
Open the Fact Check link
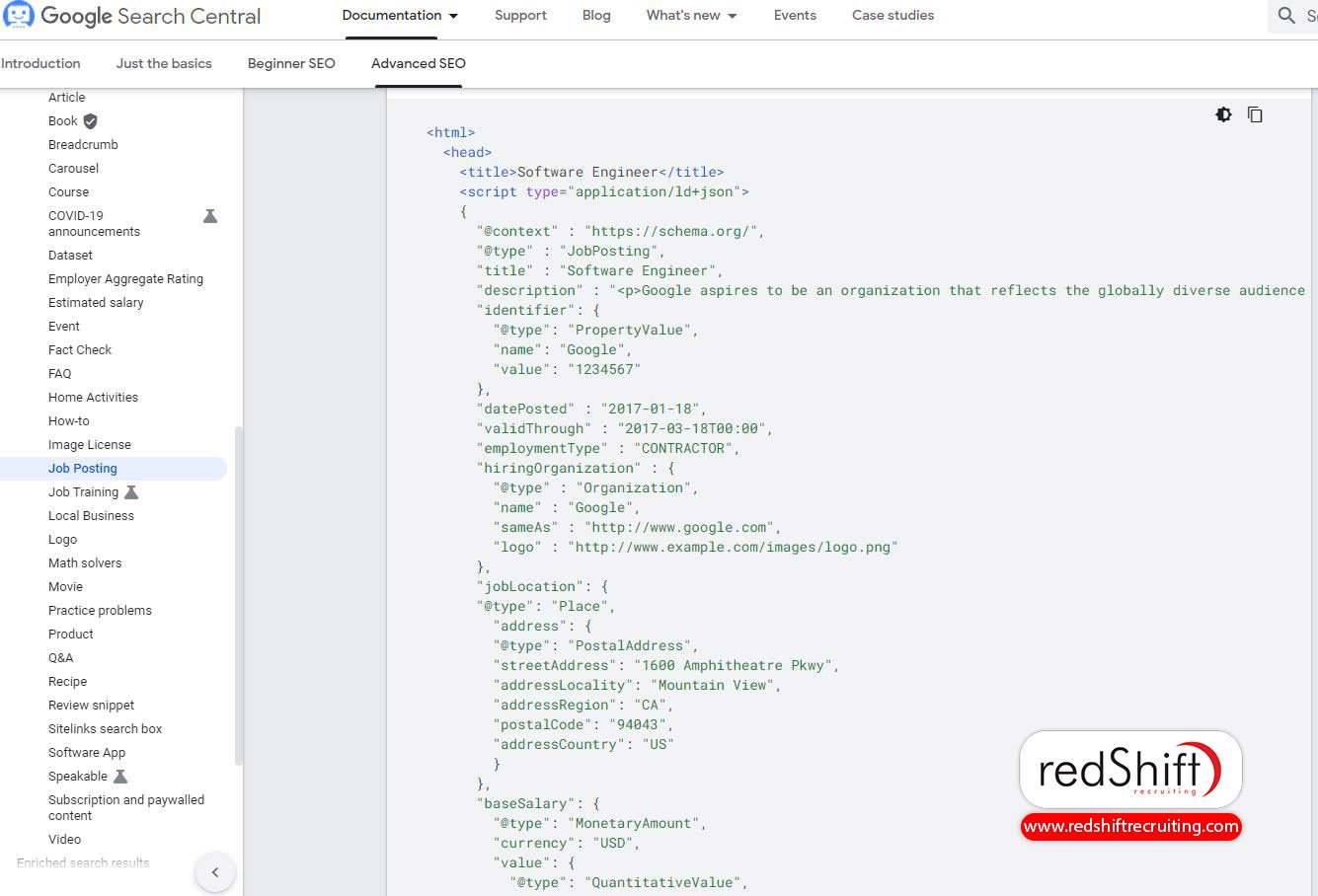tap(80, 350)
